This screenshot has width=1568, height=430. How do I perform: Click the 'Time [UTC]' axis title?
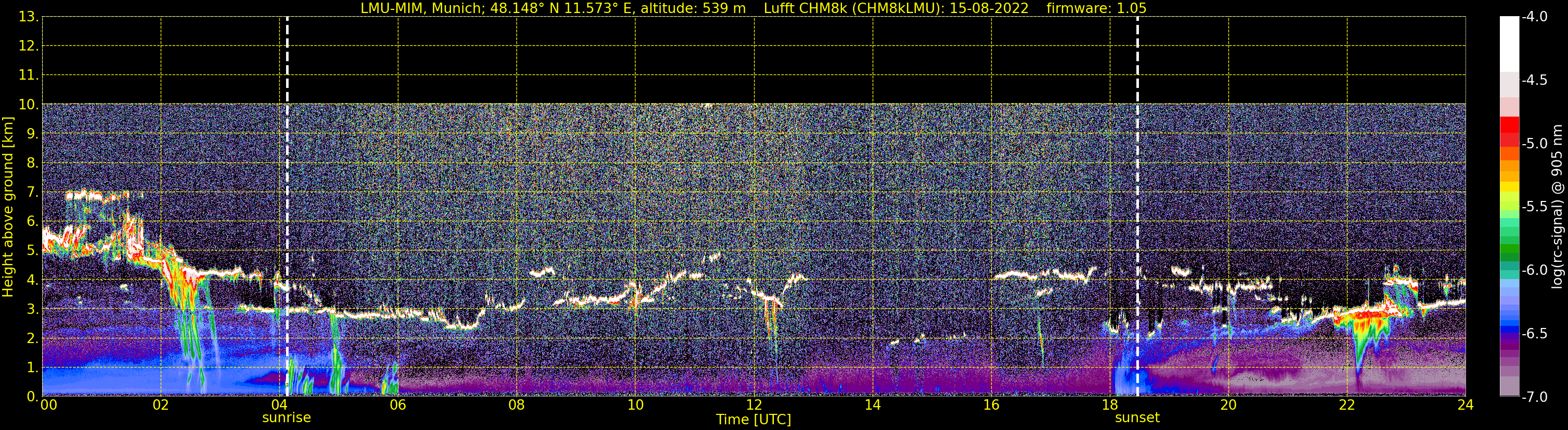click(754, 420)
